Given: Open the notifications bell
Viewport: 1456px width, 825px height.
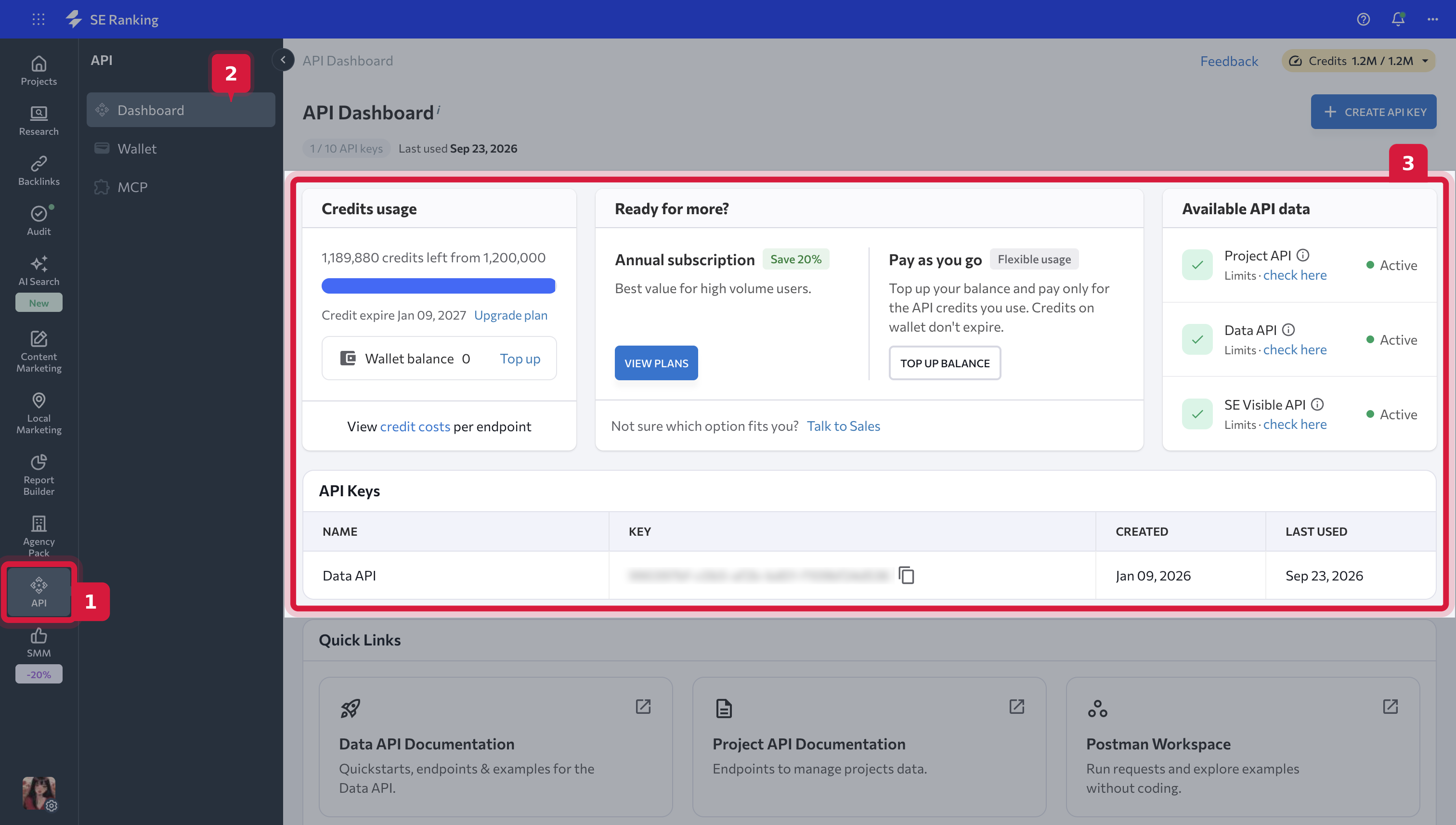Looking at the screenshot, I should [x=1398, y=19].
